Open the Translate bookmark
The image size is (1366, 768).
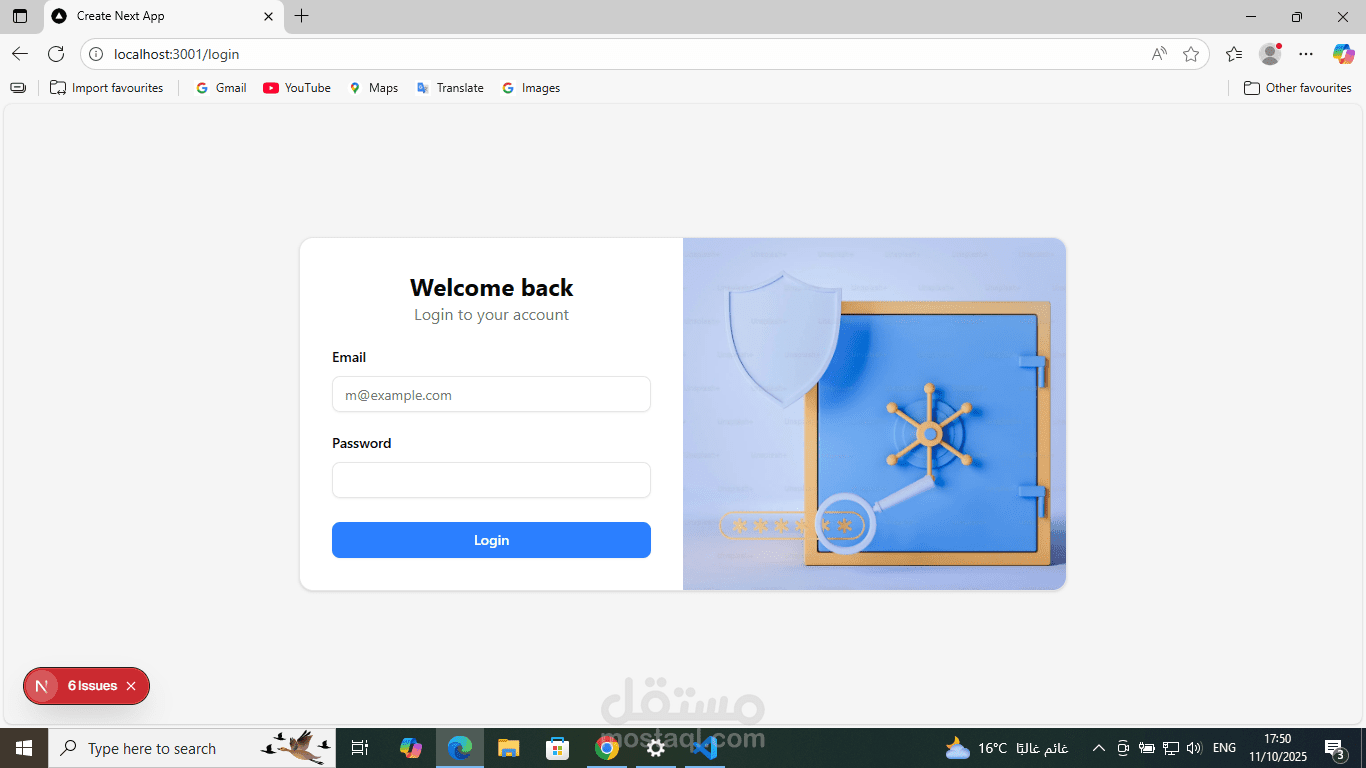coord(450,88)
